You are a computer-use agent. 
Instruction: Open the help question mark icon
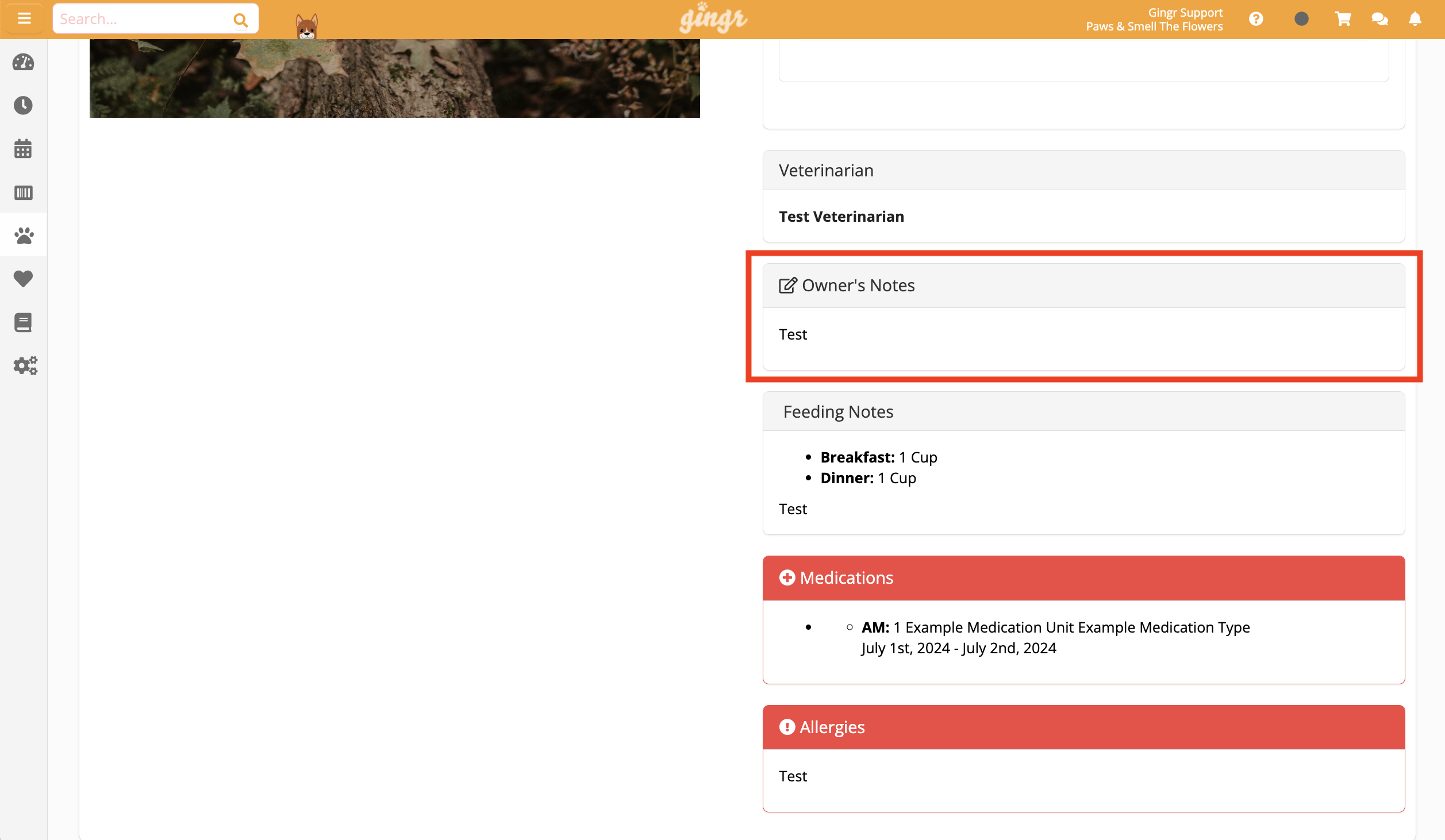click(1256, 19)
